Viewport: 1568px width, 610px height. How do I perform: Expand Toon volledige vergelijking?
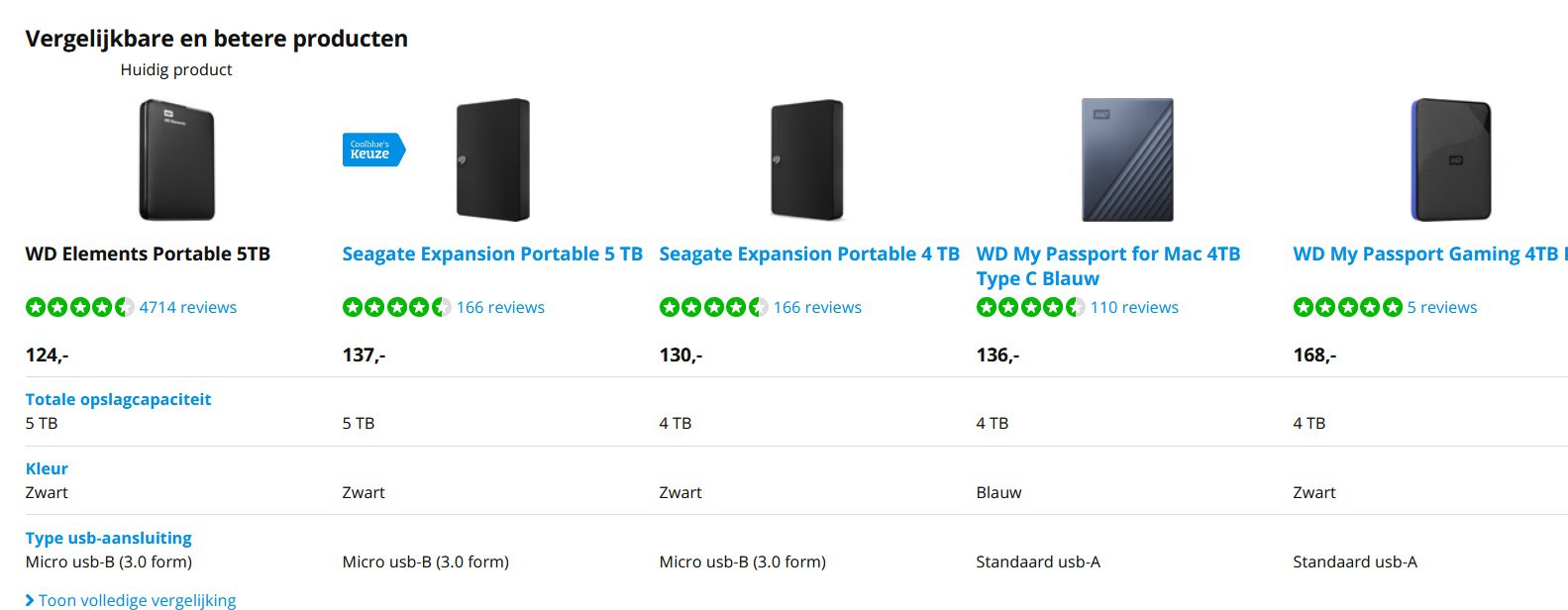(x=131, y=600)
